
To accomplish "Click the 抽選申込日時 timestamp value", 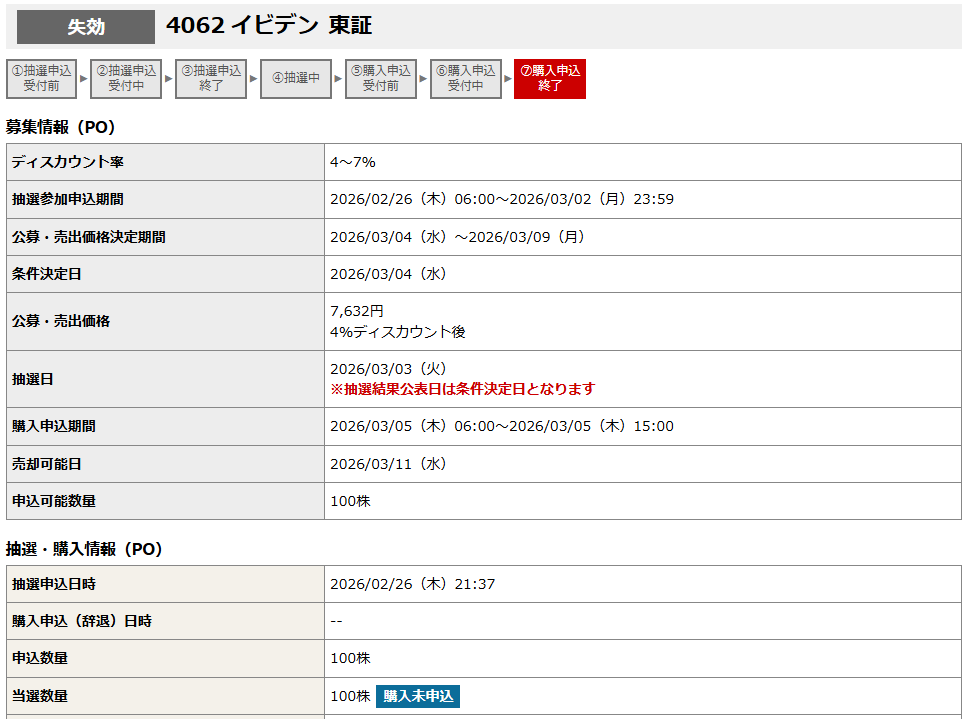I will 412,584.
